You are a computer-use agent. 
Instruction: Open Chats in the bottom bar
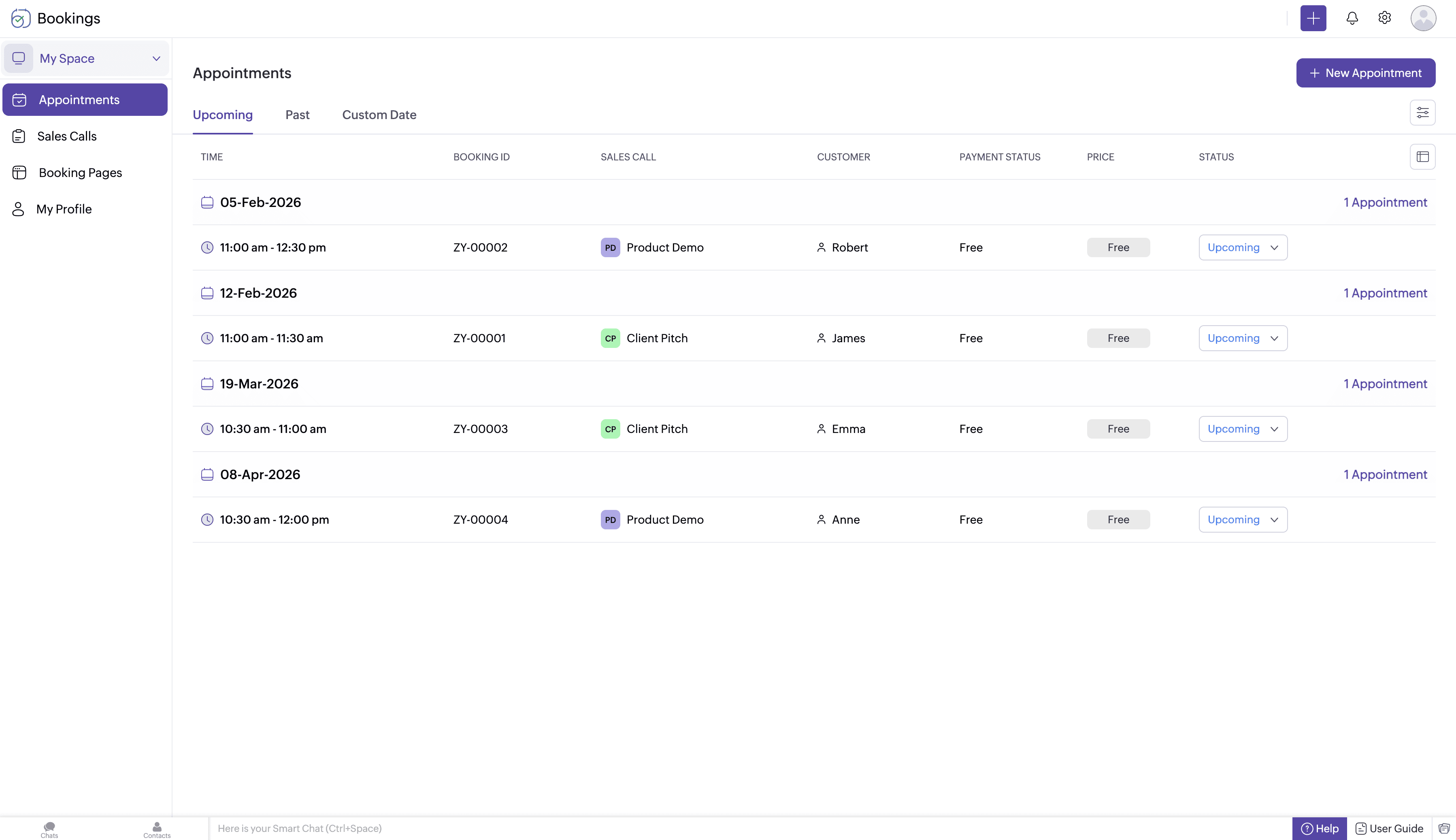pos(49,829)
